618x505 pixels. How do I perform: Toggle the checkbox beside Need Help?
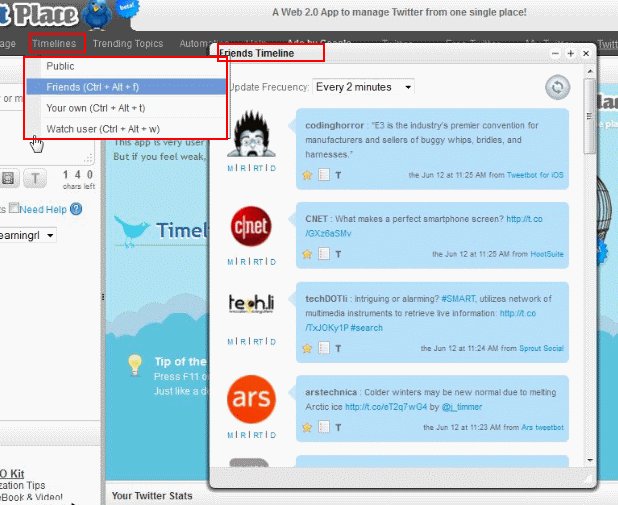click(x=14, y=207)
